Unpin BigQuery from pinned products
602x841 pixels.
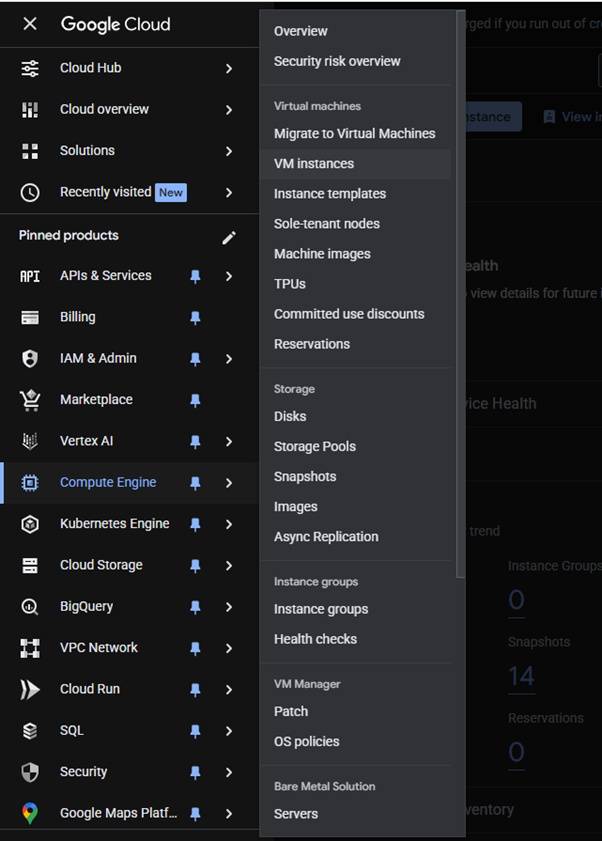coord(195,607)
